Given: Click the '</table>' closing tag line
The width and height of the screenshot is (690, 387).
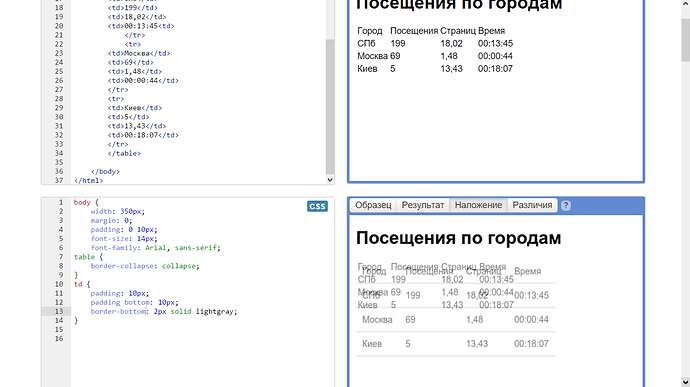Looking at the screenshot, I should [124, 153].
